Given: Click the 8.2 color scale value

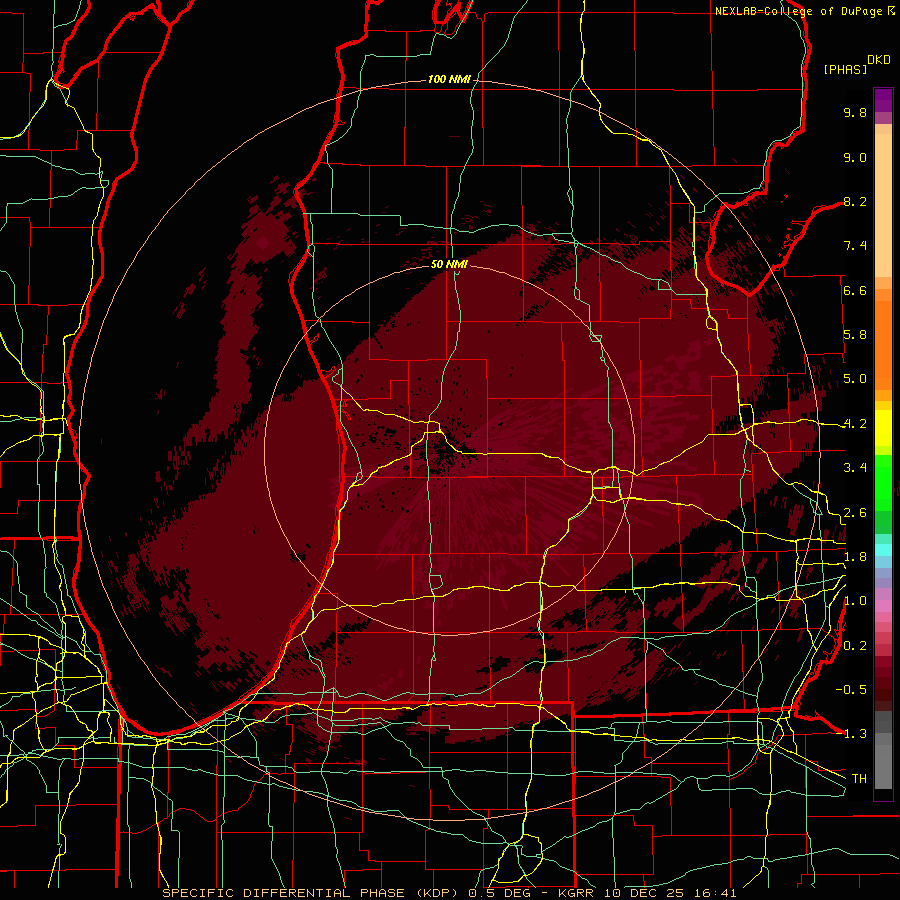Looking at the screenshot, I should [855, 201].
